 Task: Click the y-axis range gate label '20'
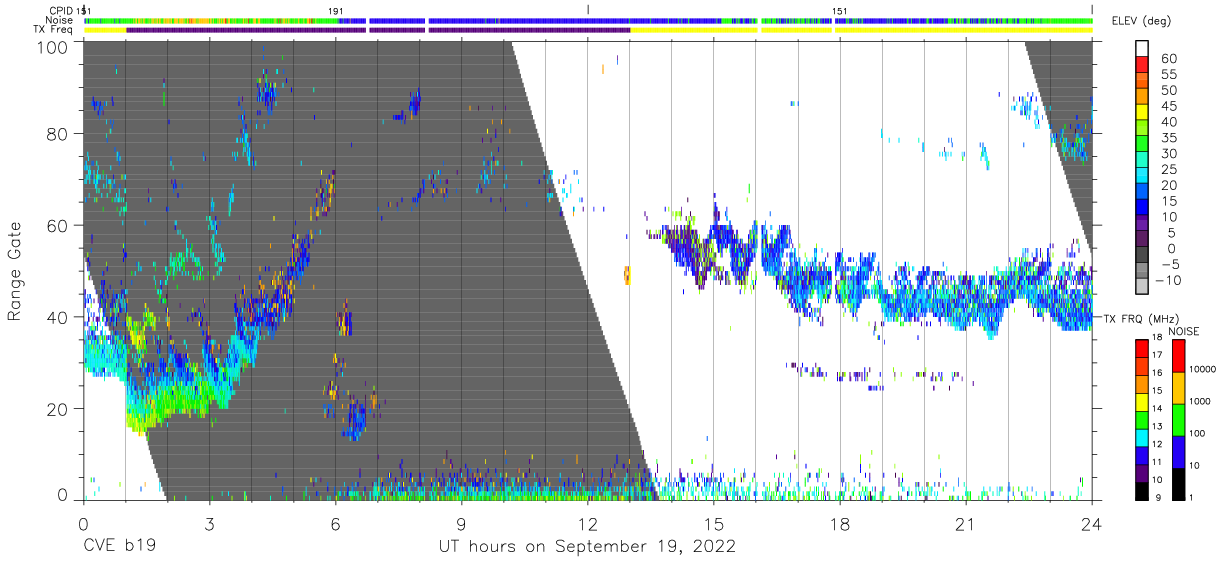coord(57,409)
